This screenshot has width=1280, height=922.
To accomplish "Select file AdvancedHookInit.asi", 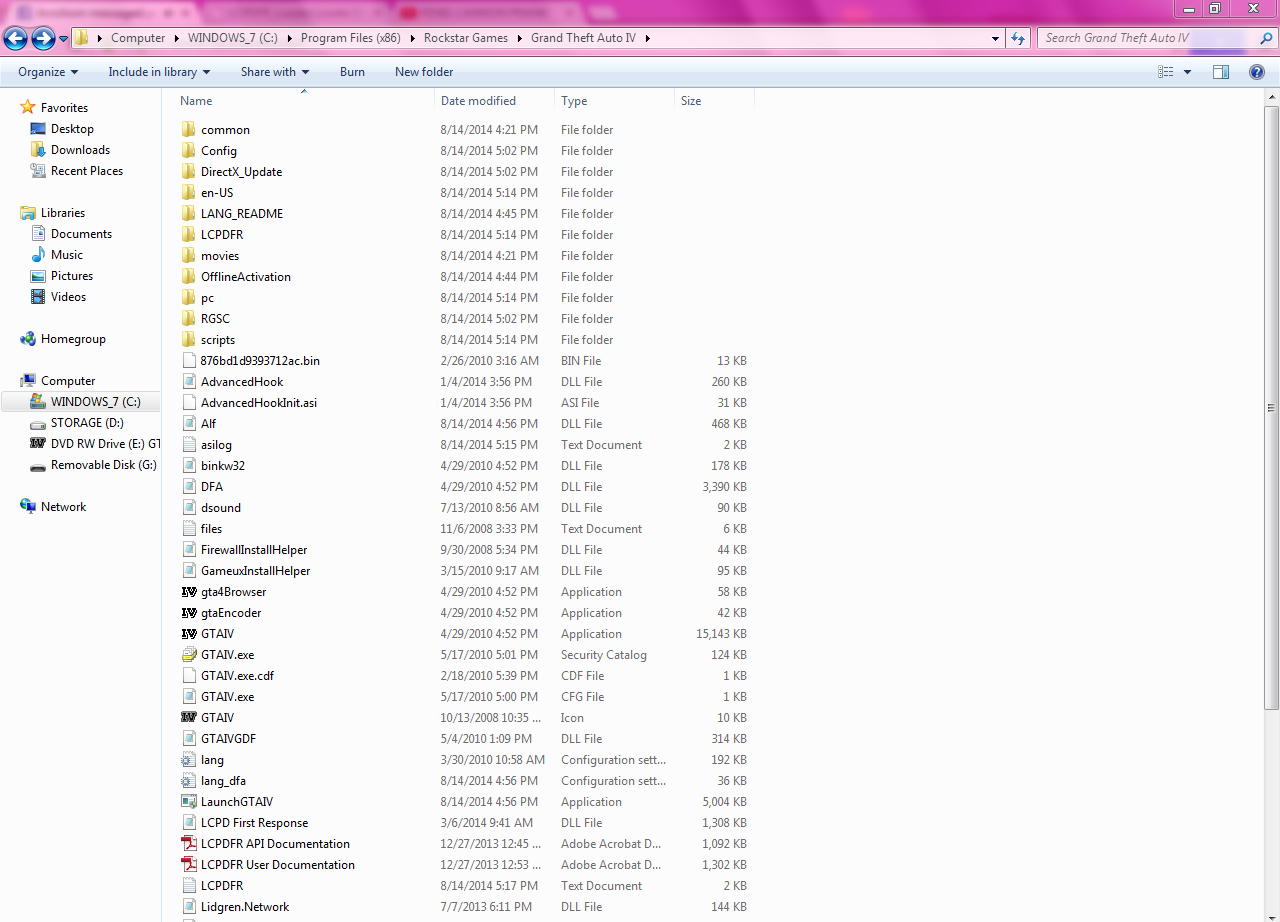I will [x=259, y=403].
